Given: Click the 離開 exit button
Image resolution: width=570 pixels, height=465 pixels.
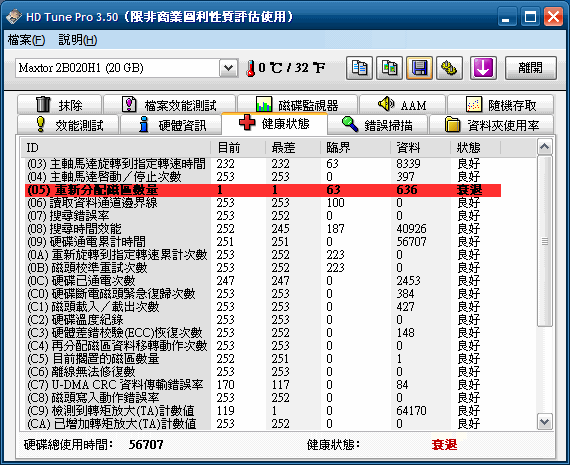Looking at the screenshot, I should tap(531, 68).
